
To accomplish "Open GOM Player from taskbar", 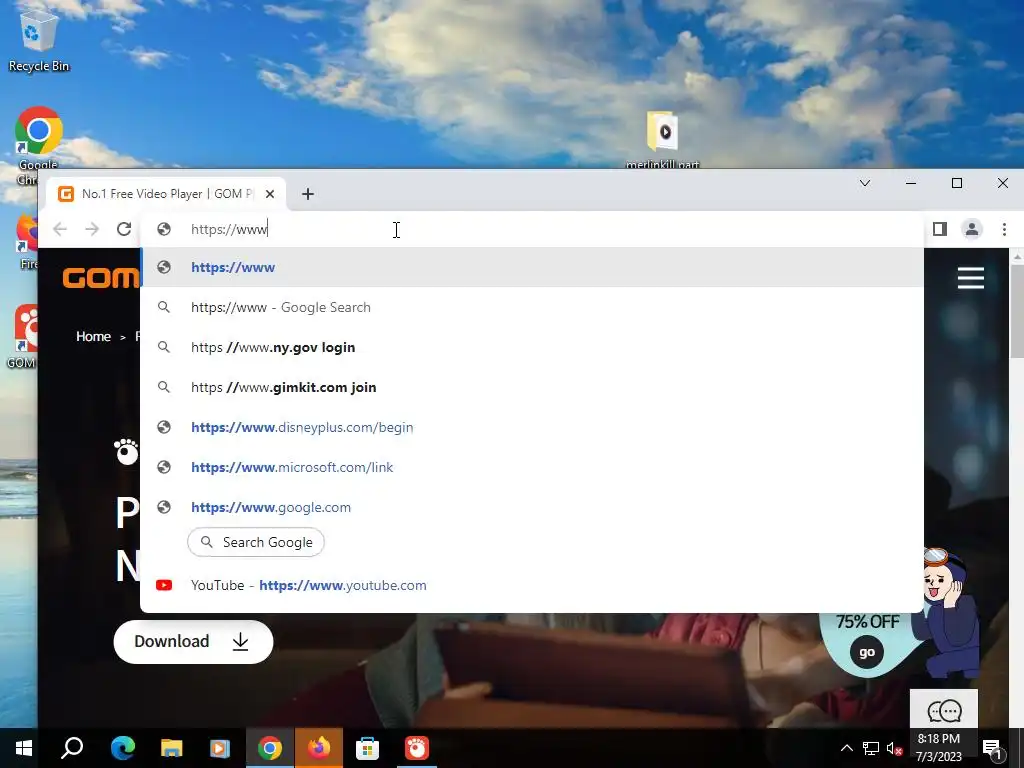I will pos(417,748).
